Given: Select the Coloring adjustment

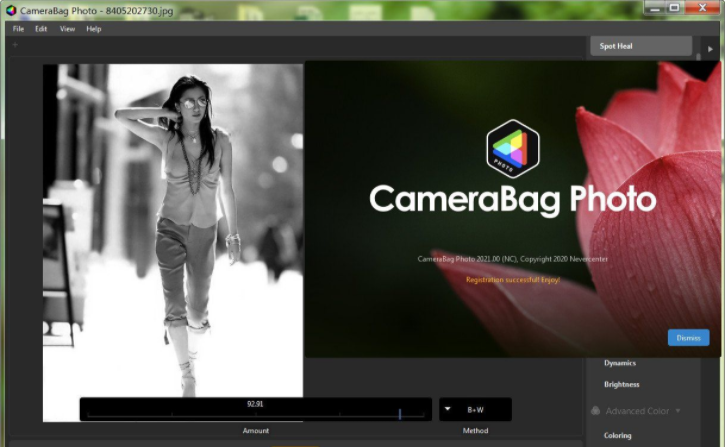Looking at the screenshot, I should click(617, 435).
